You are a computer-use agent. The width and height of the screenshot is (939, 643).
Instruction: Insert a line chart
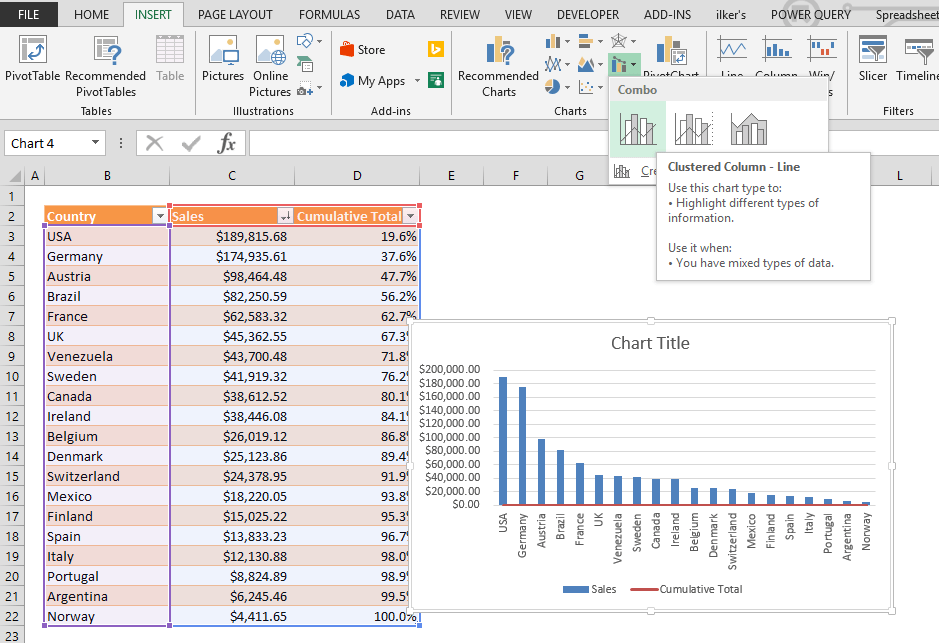[553, 64]
